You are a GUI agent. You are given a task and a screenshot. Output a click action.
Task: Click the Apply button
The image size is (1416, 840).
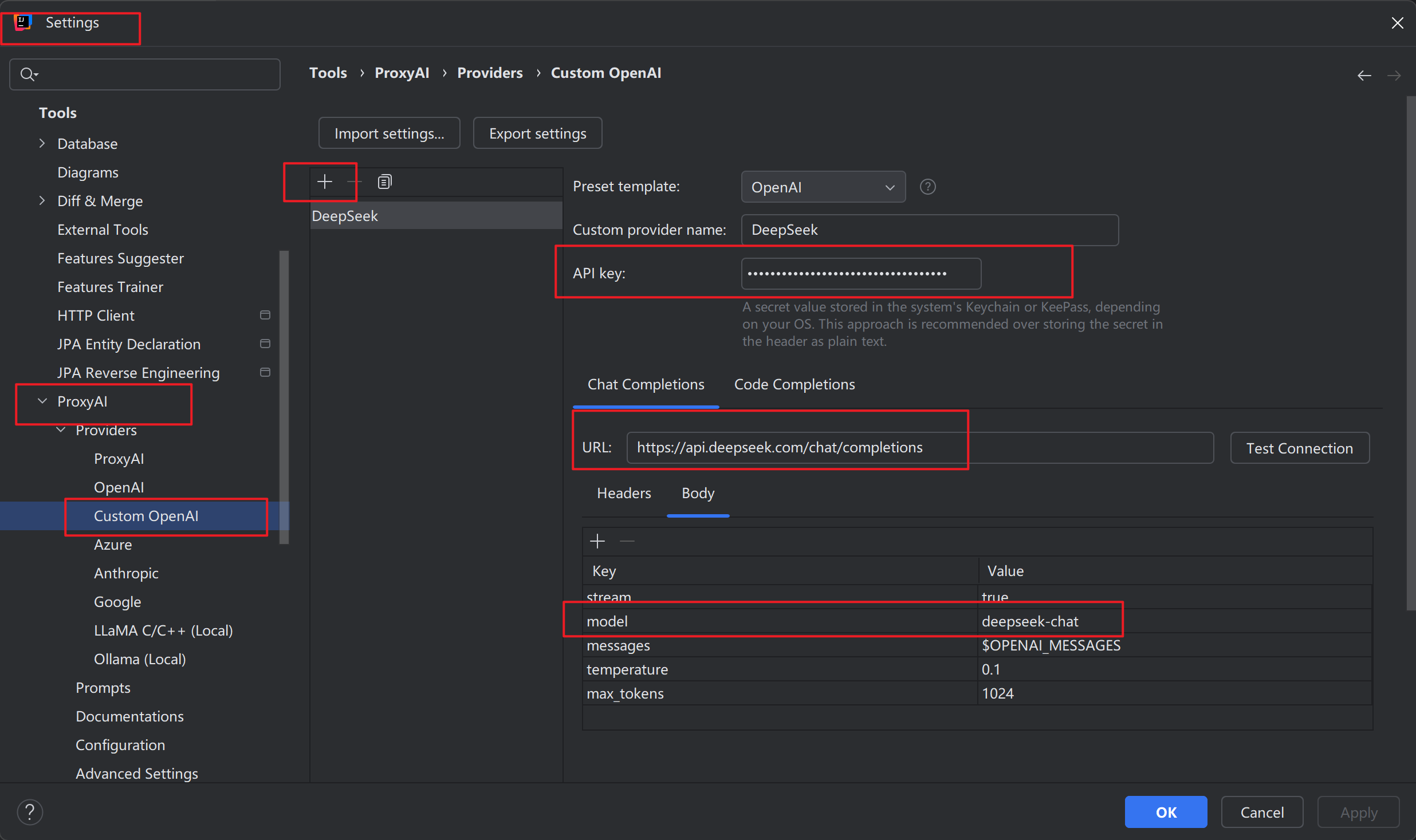[x=1358, y=813]
